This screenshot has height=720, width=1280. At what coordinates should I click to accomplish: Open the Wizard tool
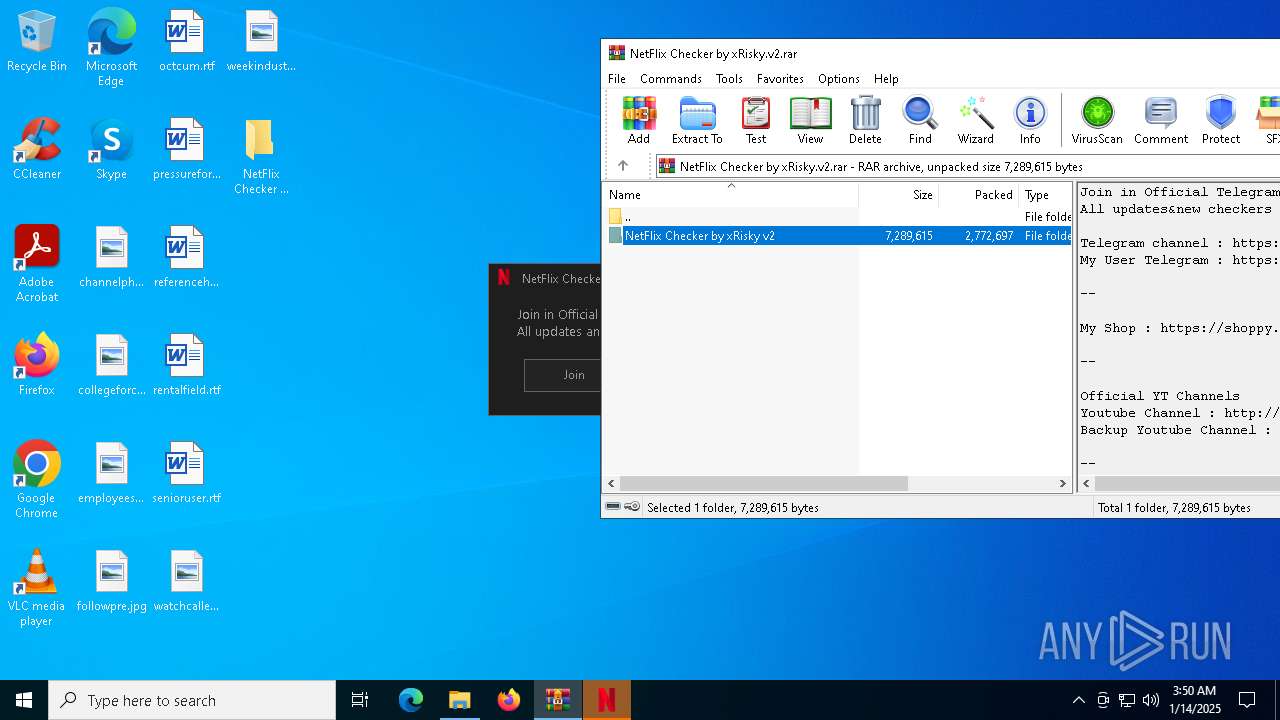975,120
